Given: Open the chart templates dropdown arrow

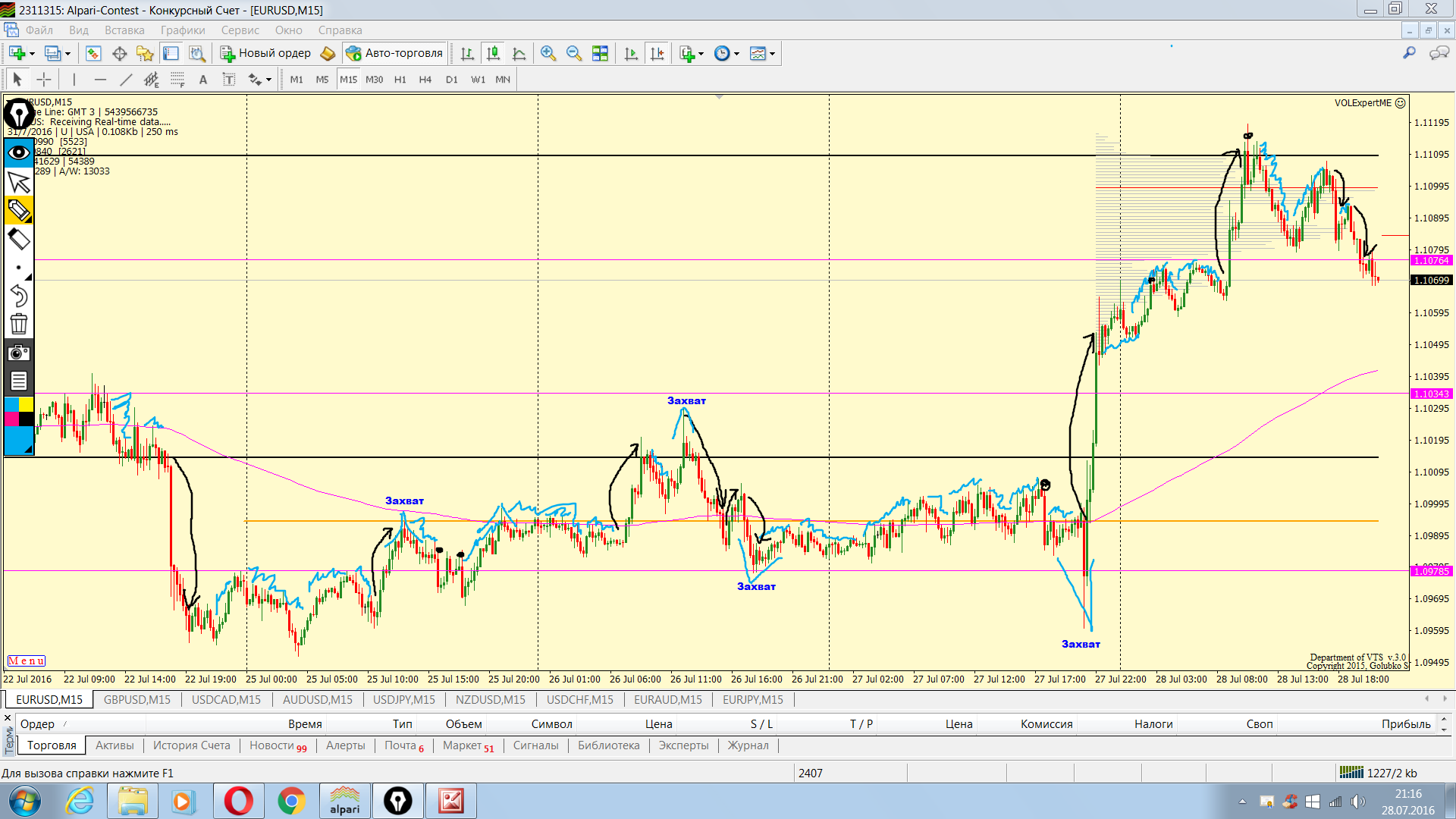Looking at the screenshot, I should 773,54.
